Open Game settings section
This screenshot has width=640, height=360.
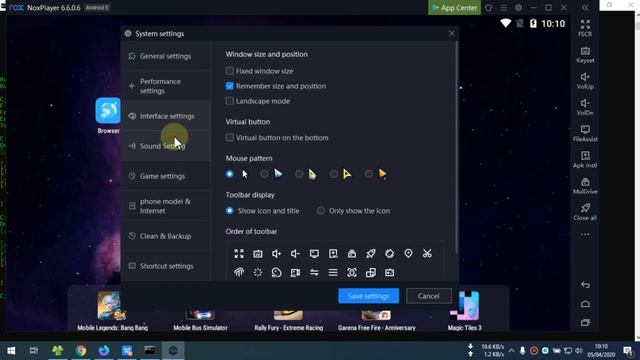[x=166, y=176]
